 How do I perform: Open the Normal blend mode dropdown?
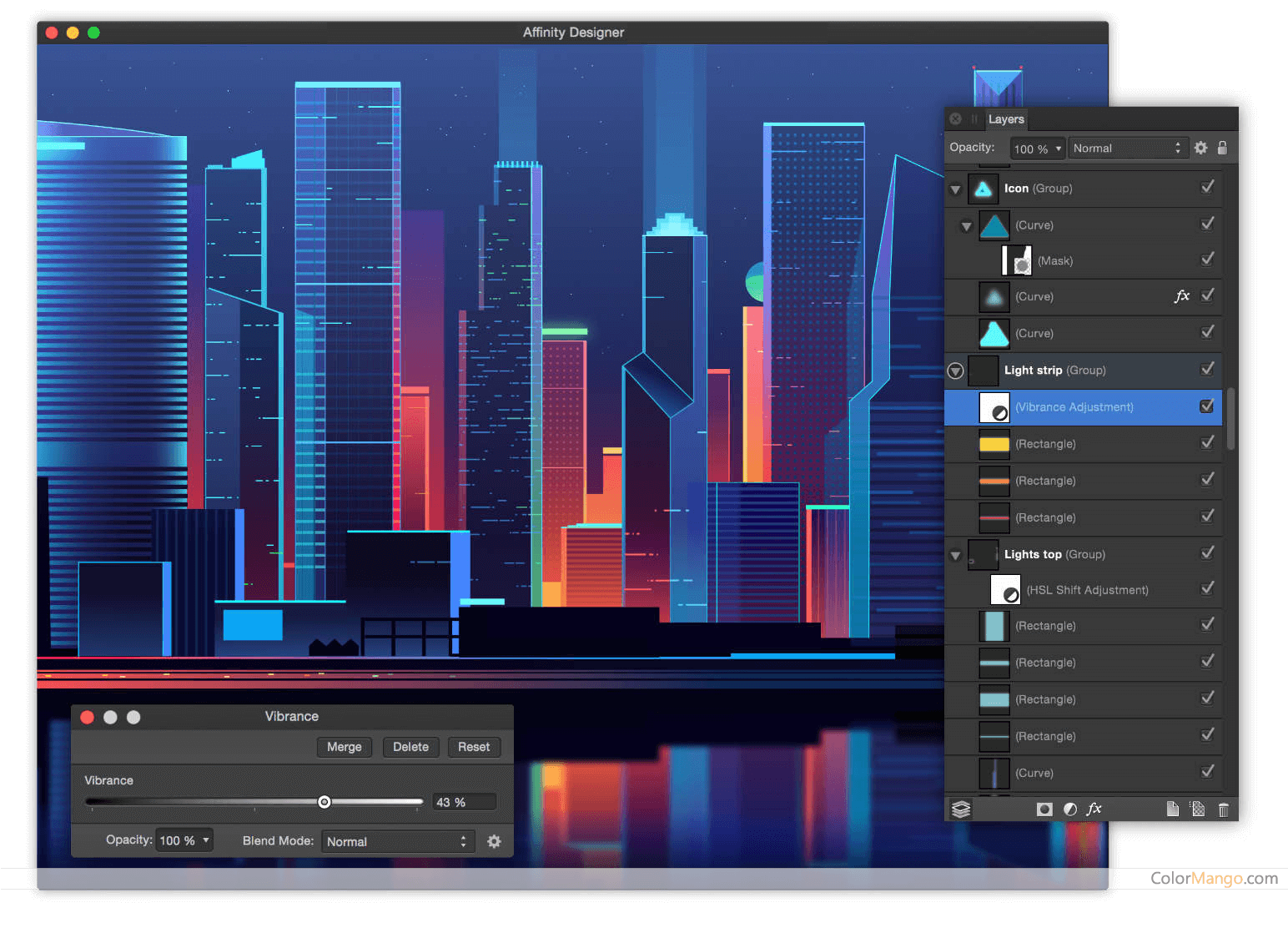pyautogui.click(x=1128, y=148)
